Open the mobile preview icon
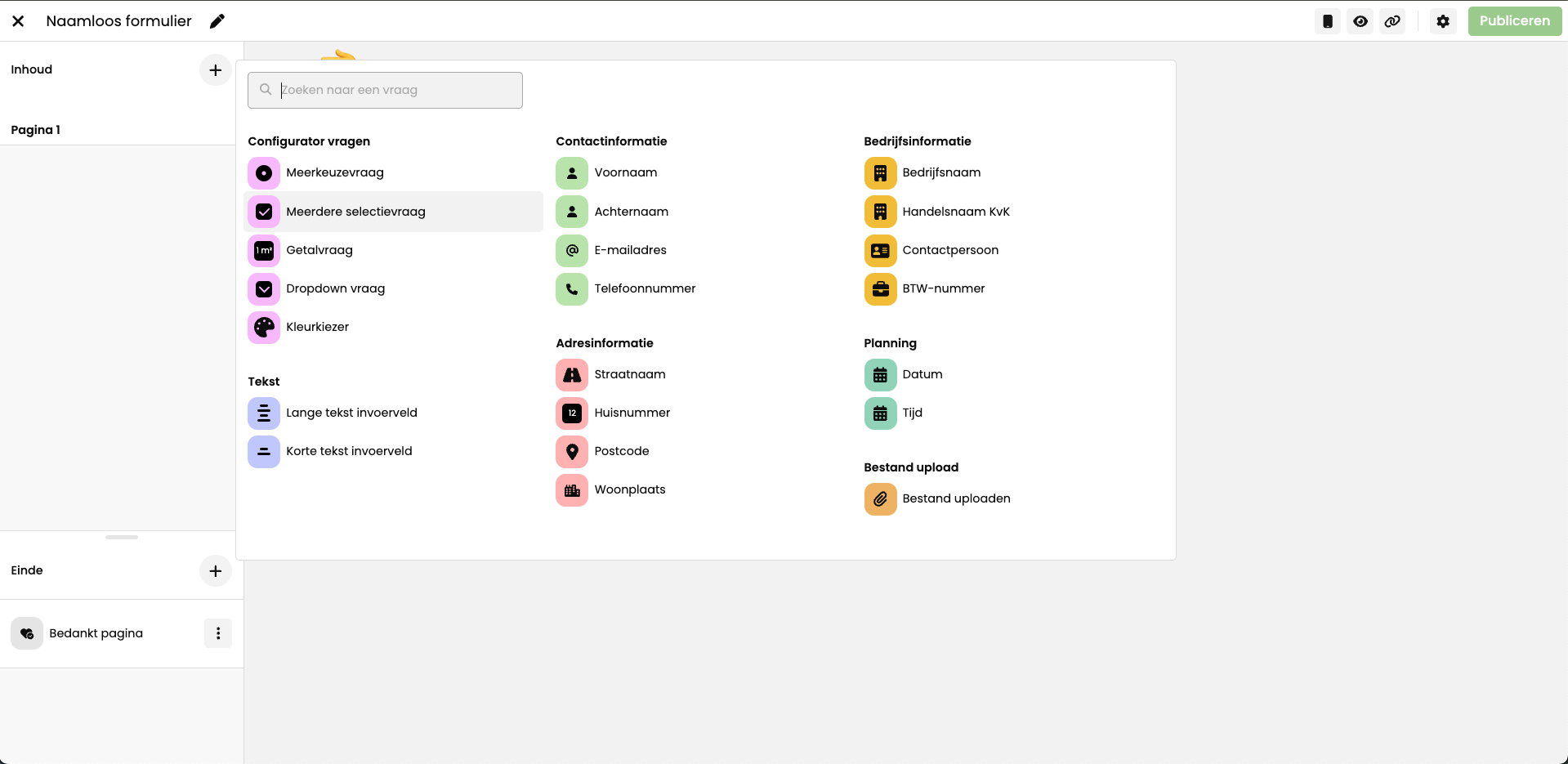1568x764 pixels. coord(1328,21)
